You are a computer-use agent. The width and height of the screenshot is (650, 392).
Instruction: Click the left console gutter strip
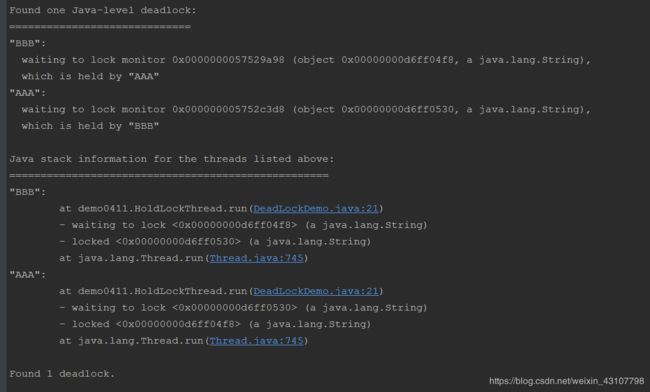tap(3, 196)
